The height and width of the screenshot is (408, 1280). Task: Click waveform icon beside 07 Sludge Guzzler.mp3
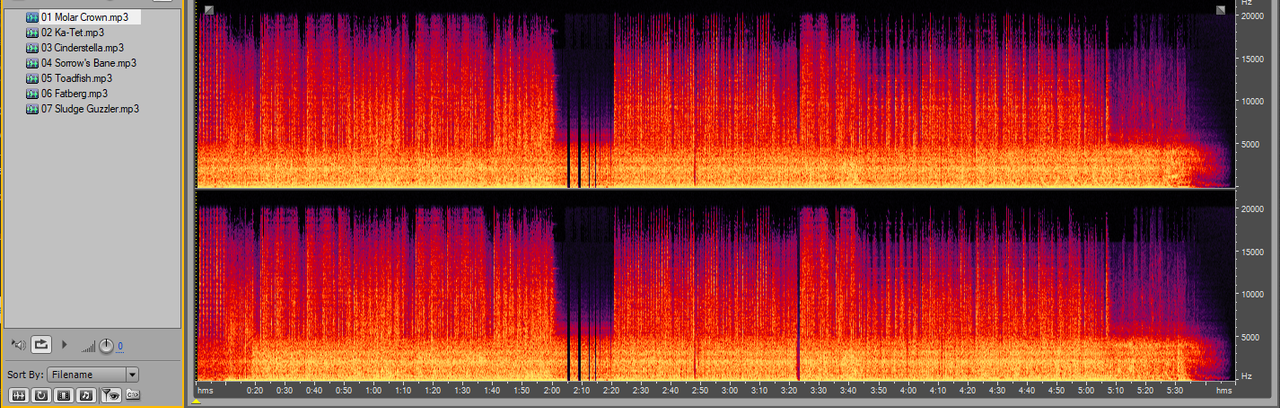click(x=32, y=108)
